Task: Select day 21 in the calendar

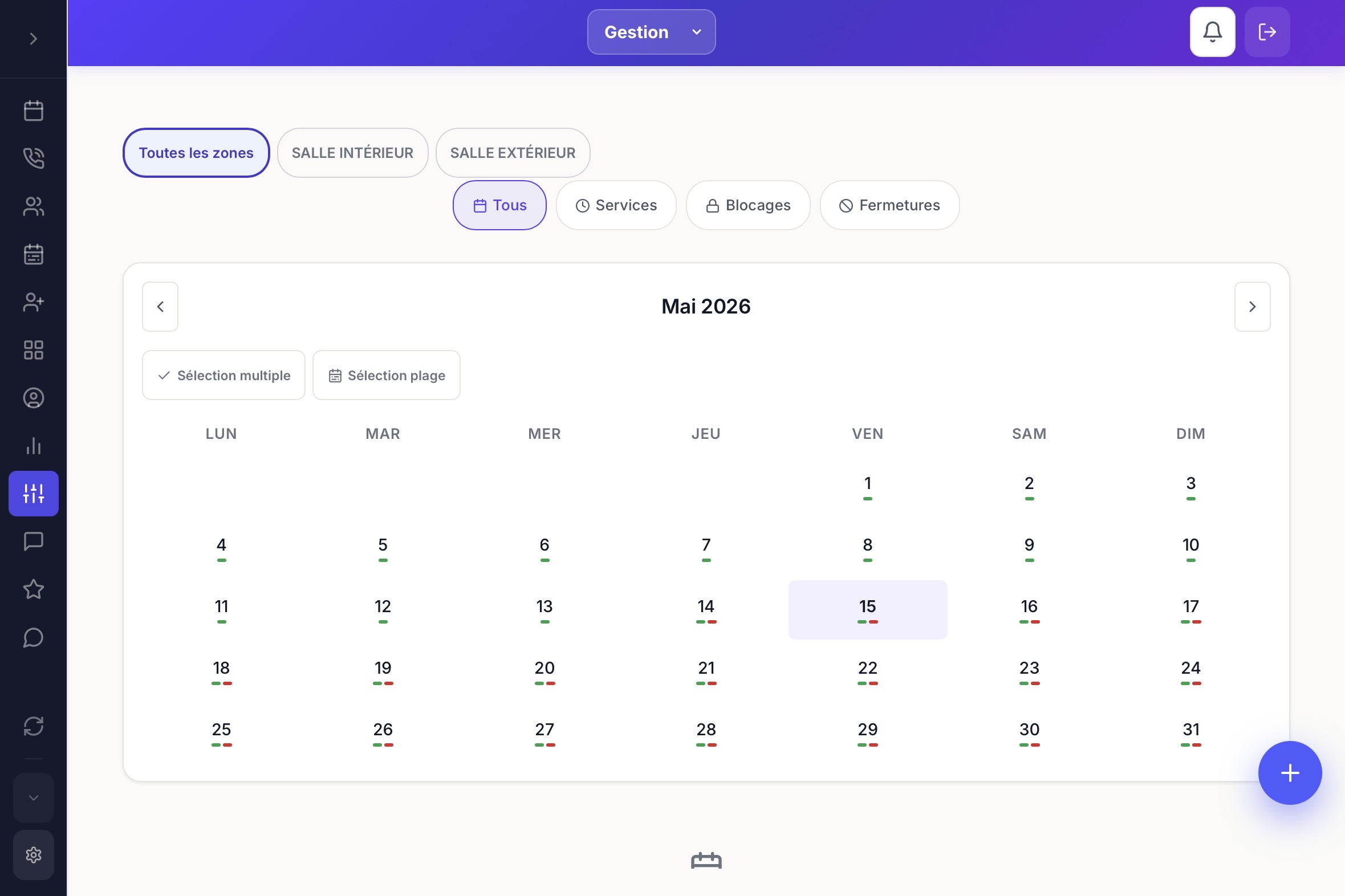Action: pos(706,671)
